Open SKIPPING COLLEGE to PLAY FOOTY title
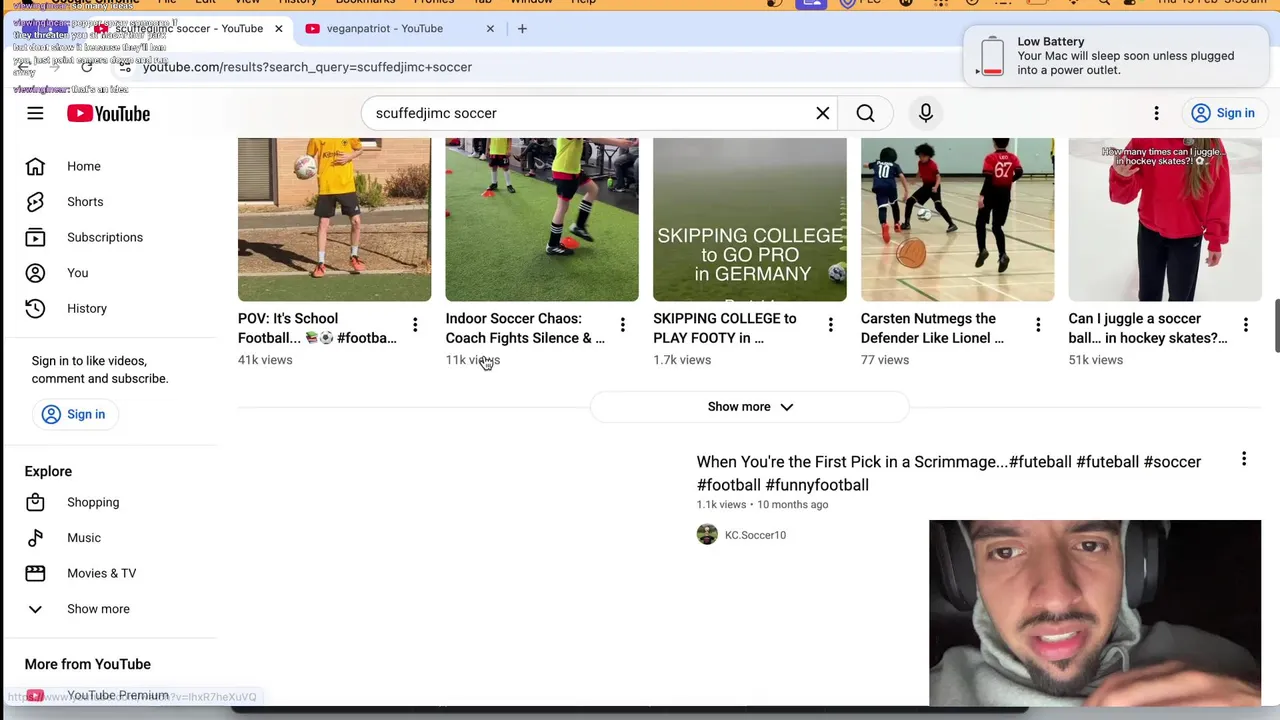 [x=725, y=328]
